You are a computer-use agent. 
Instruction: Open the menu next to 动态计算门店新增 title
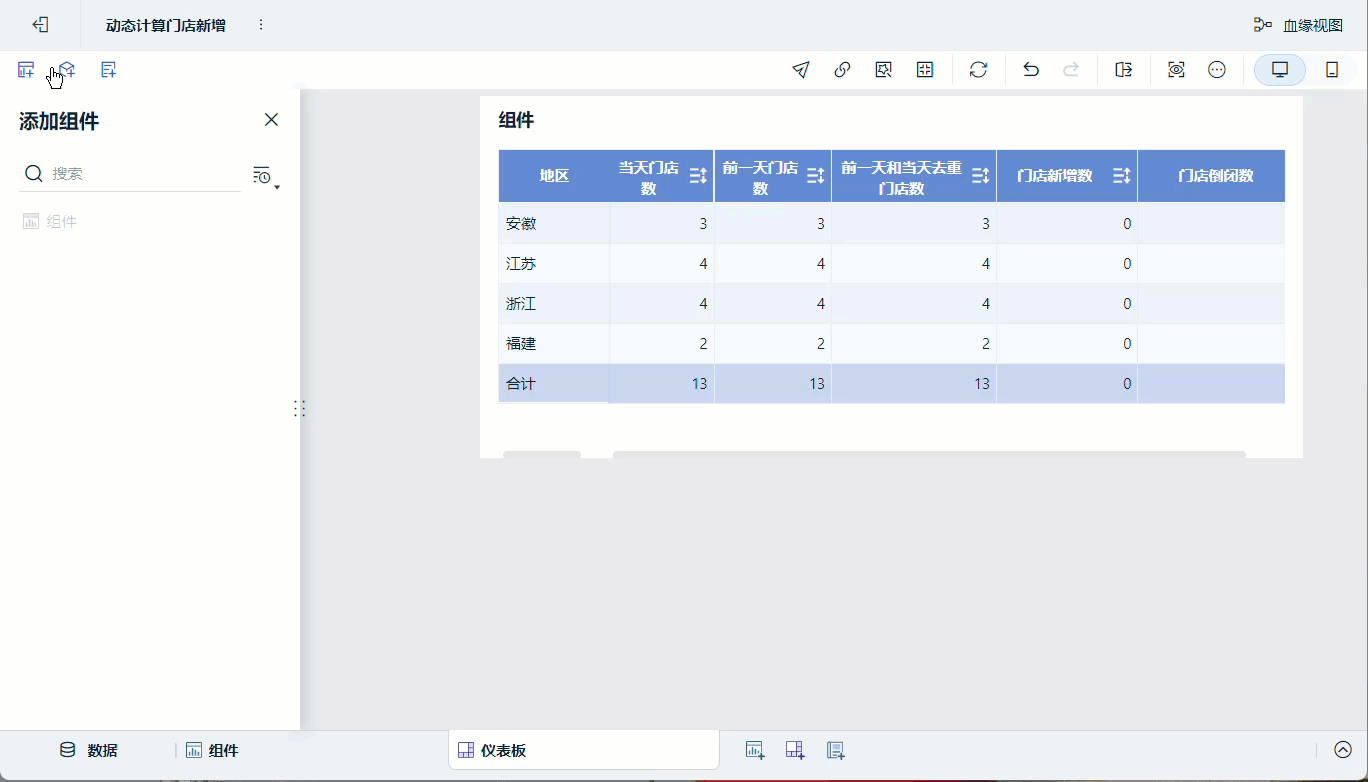[x=260, y=24]
